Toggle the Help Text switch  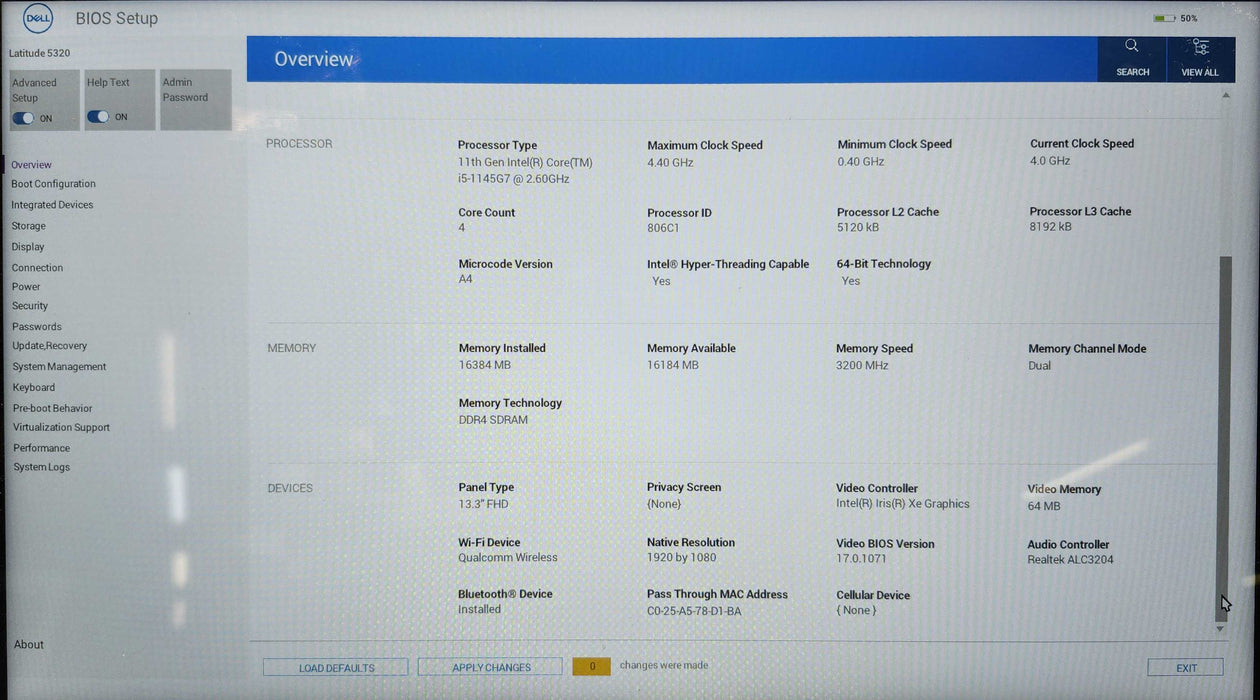click(x=97, y=117)
